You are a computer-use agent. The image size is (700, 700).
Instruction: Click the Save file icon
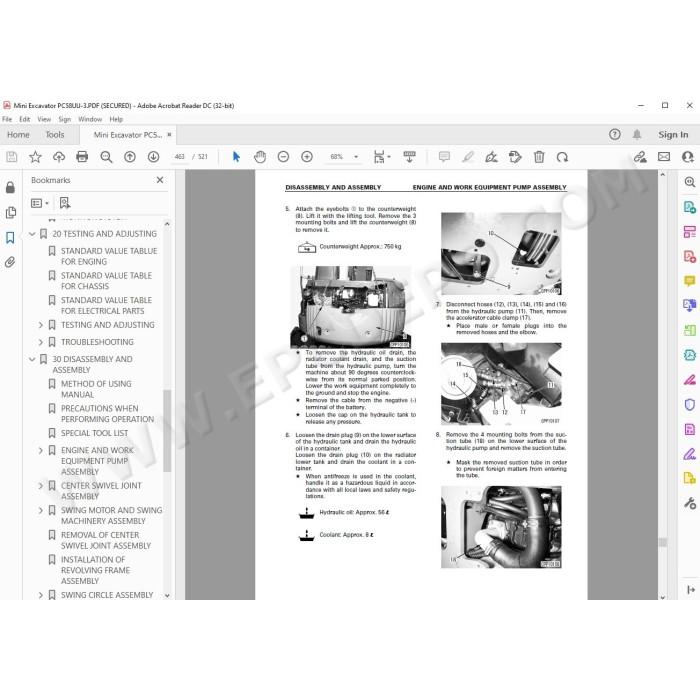point(12,157)
